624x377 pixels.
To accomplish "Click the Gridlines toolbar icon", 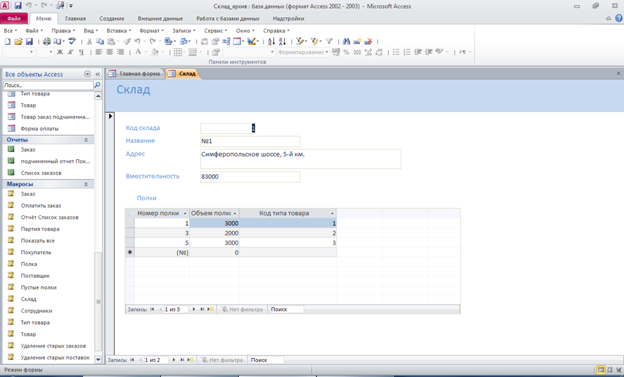I will point(178,52).
